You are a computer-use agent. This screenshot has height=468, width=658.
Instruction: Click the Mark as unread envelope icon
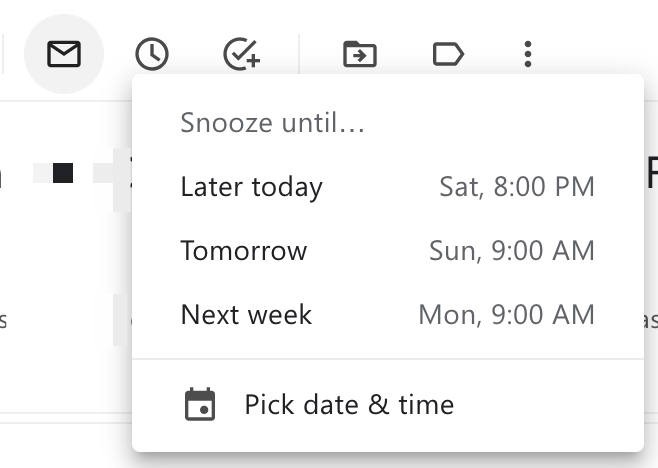point(64,54)
